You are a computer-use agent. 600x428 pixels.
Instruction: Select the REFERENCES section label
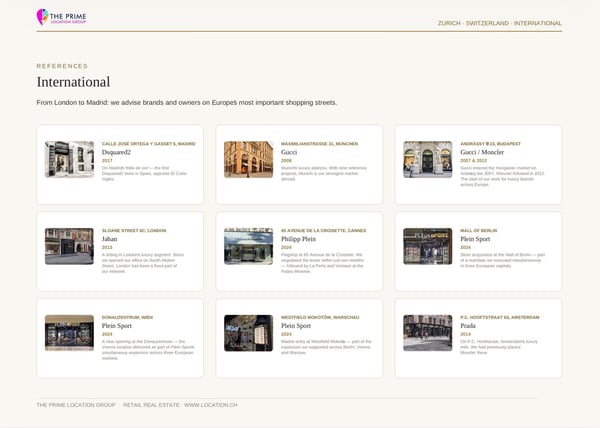point(62,66)
